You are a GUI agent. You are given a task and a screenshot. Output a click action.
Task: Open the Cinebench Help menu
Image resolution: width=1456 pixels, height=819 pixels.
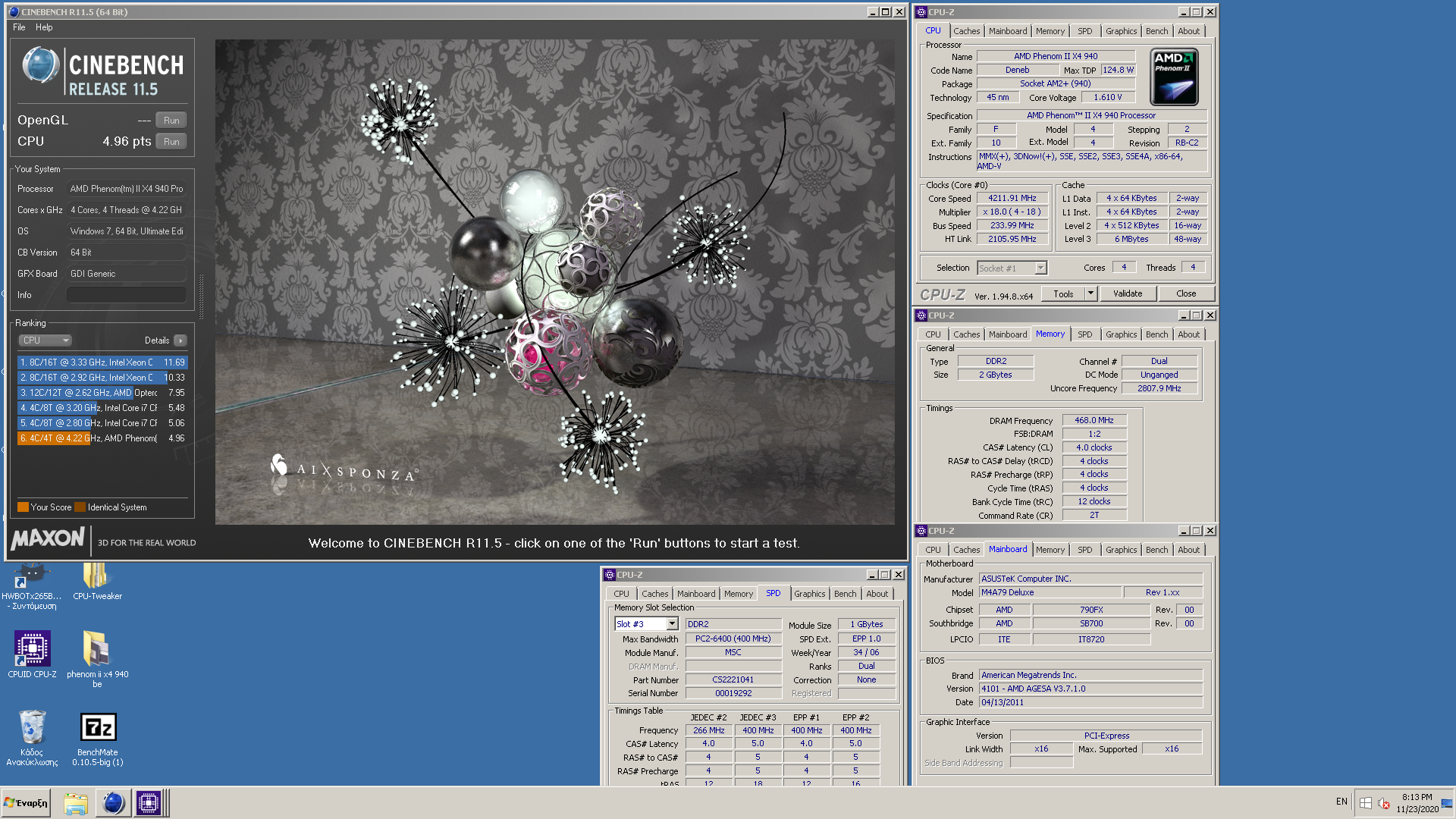coord(44,27)
